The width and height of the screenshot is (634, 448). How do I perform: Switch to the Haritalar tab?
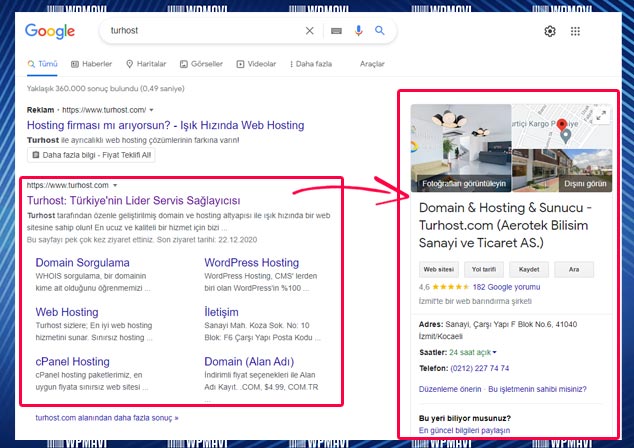click(146, 64)
